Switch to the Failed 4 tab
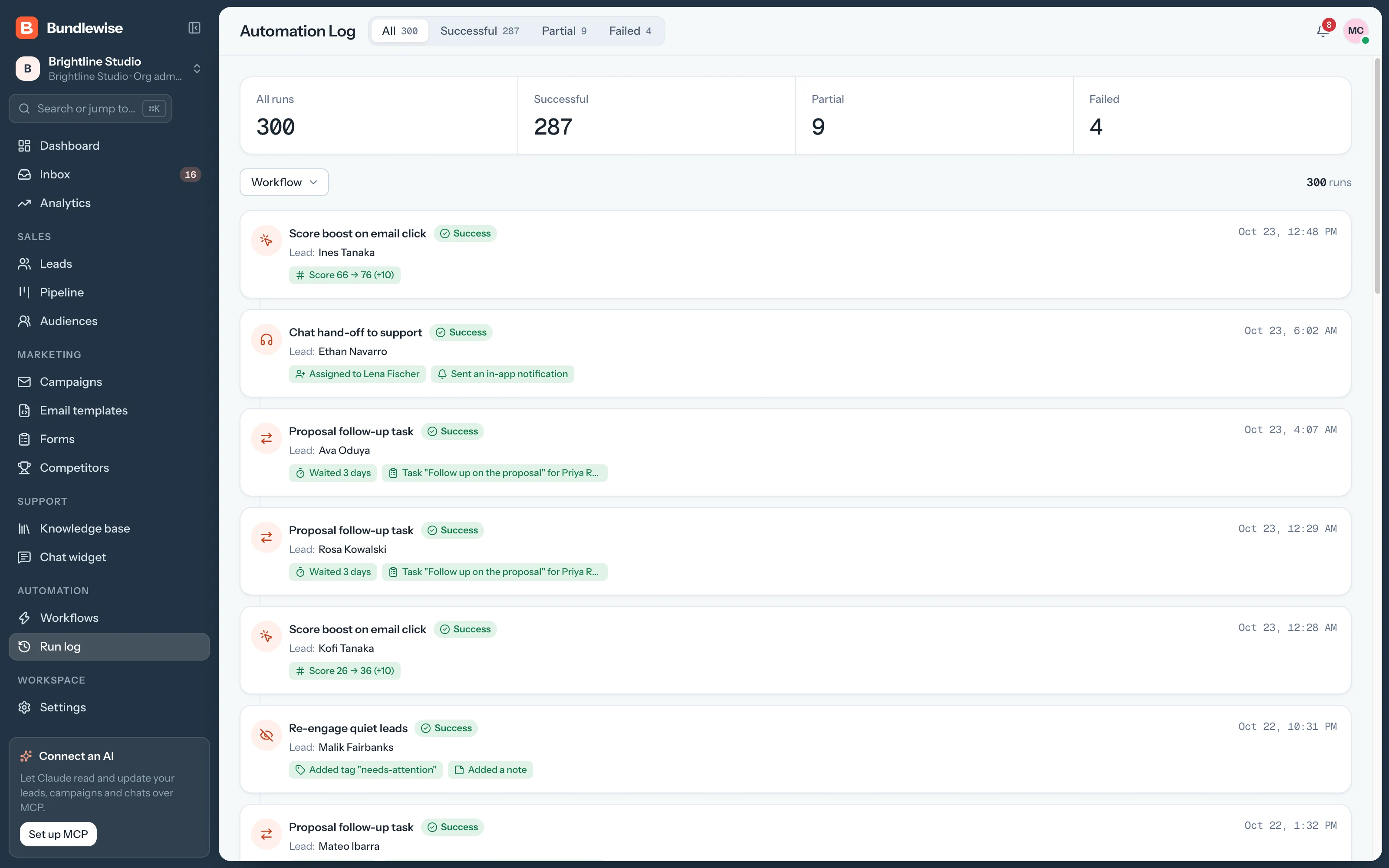The image size is (1389, 868). (x=630, y=31)
